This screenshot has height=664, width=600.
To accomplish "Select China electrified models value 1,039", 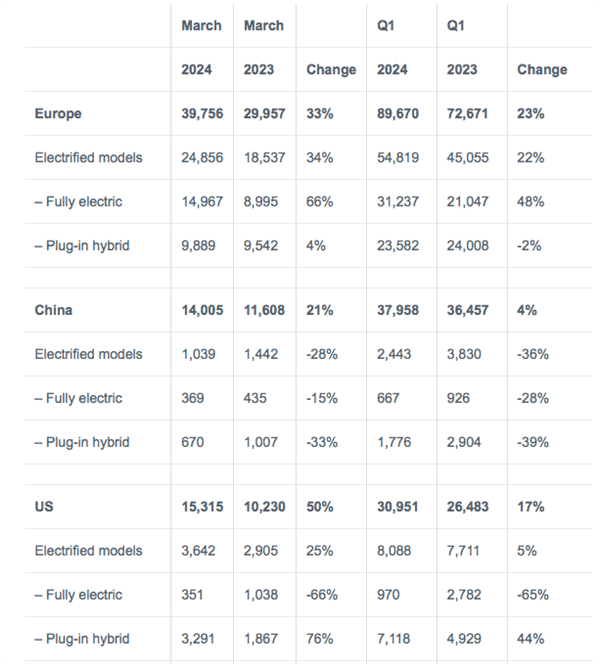I will pos(198,354).
